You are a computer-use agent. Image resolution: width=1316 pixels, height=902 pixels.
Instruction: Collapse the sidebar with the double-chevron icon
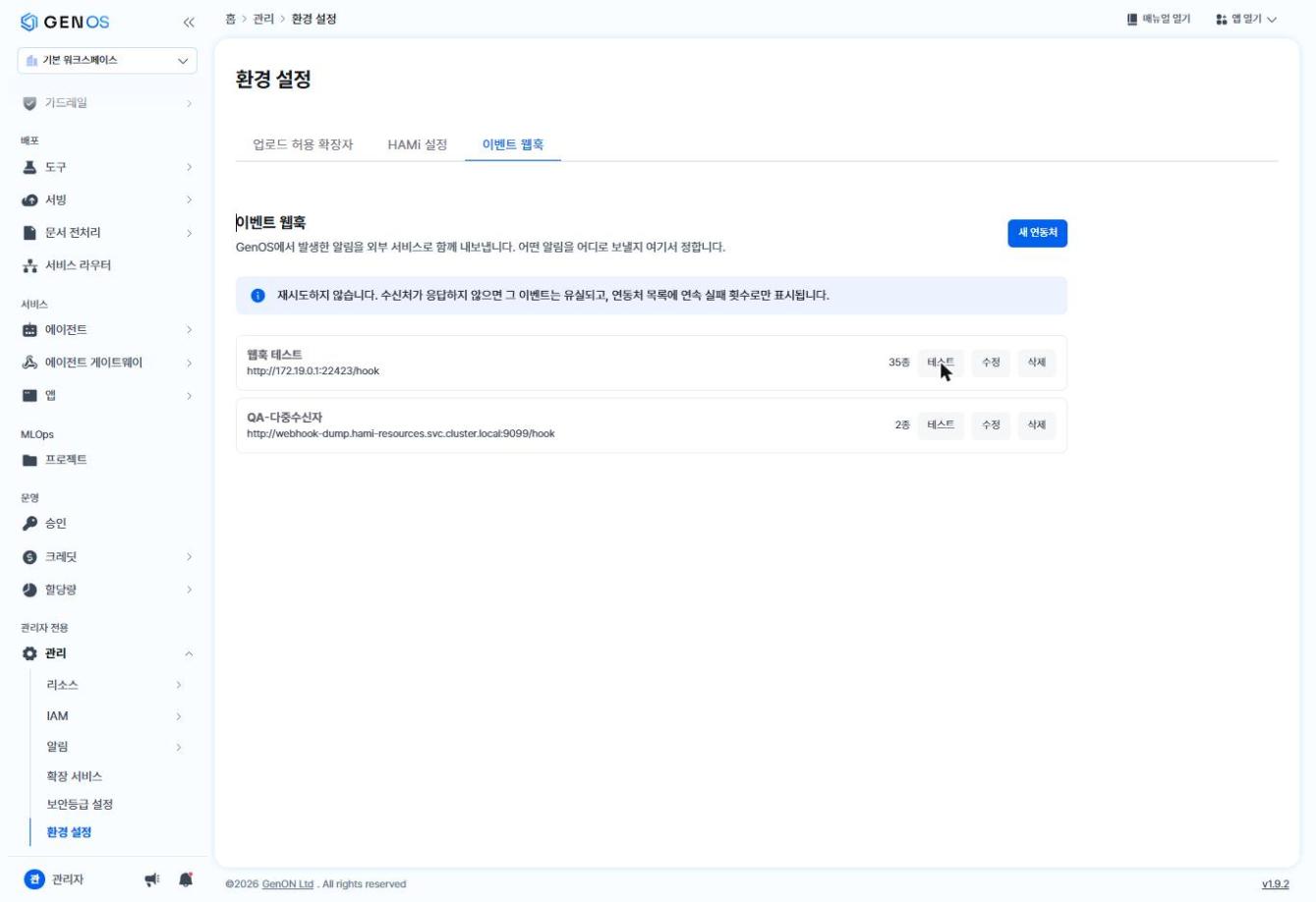[x=189, y=22]
